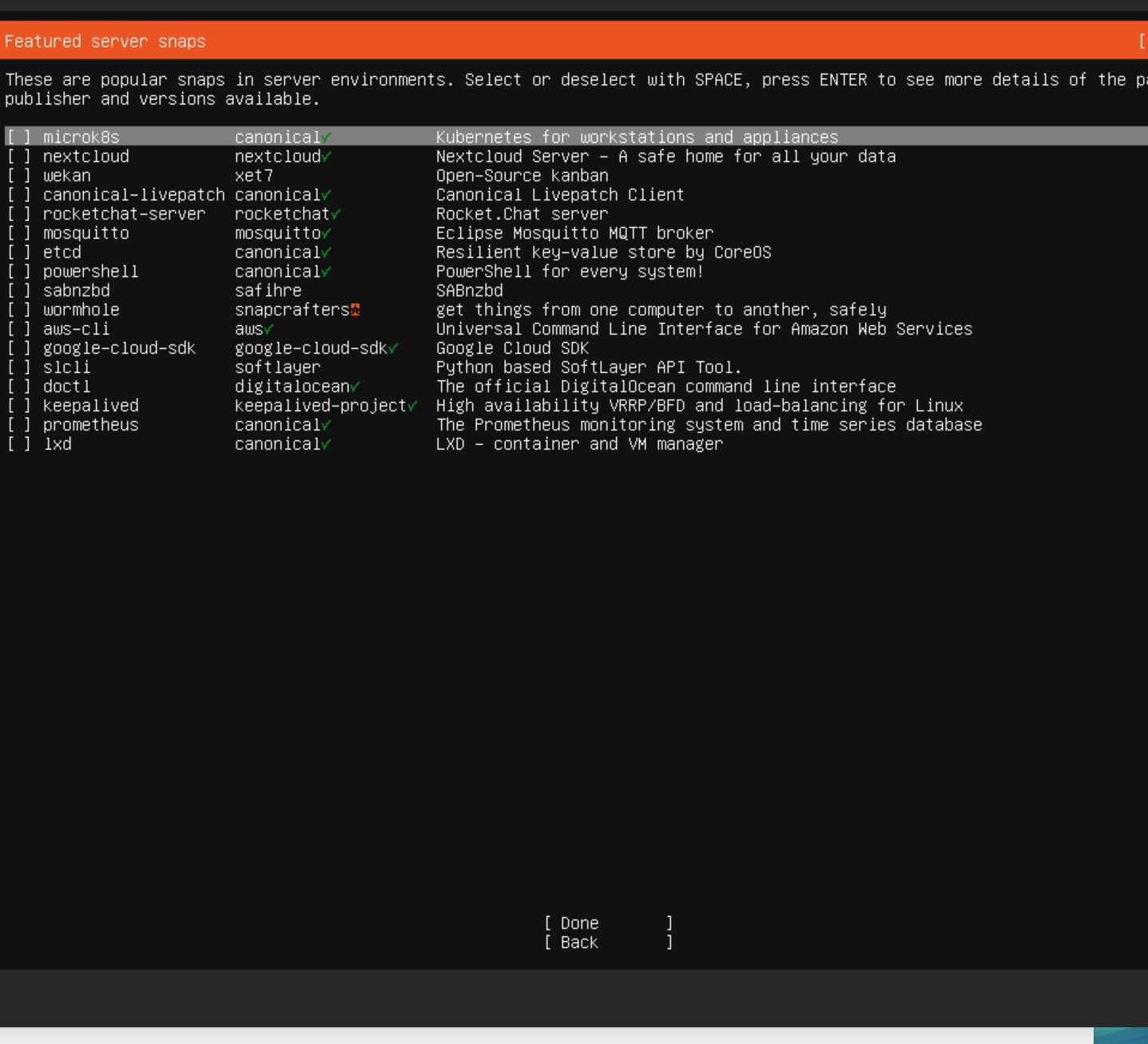Click the etcd snap name
1148x1044 pixels.
(62, 252)
